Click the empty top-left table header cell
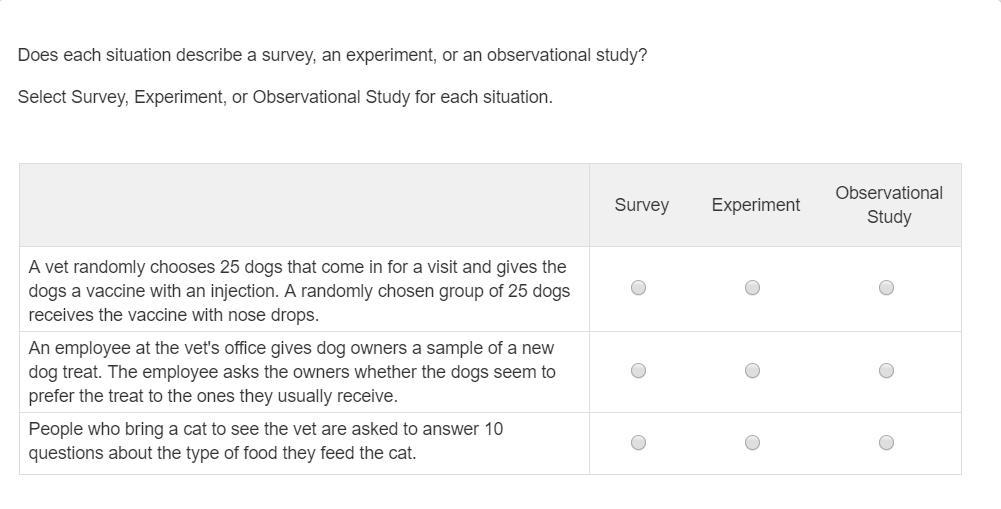Image resolution: width=1001 pixels, height=509 pixels. (304, 205)
